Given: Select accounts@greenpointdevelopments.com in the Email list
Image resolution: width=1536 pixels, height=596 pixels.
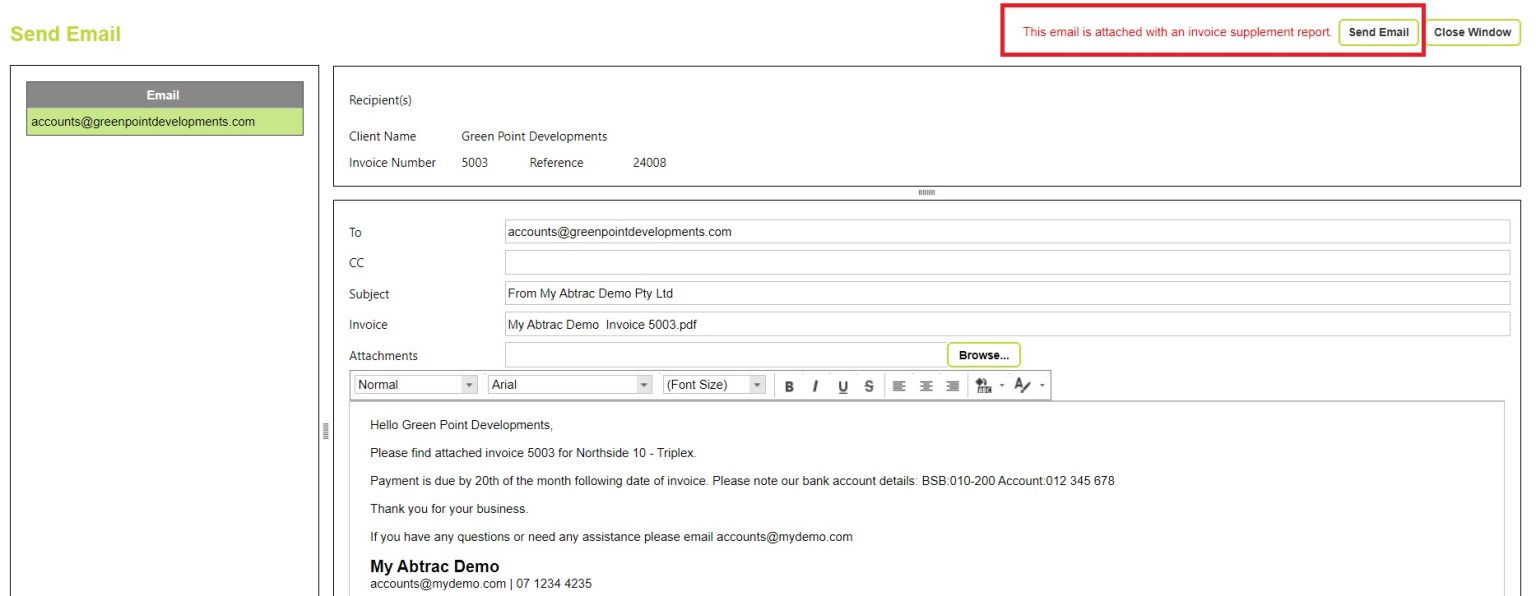Looking at the screenshot, I should (x=164, y=122).
